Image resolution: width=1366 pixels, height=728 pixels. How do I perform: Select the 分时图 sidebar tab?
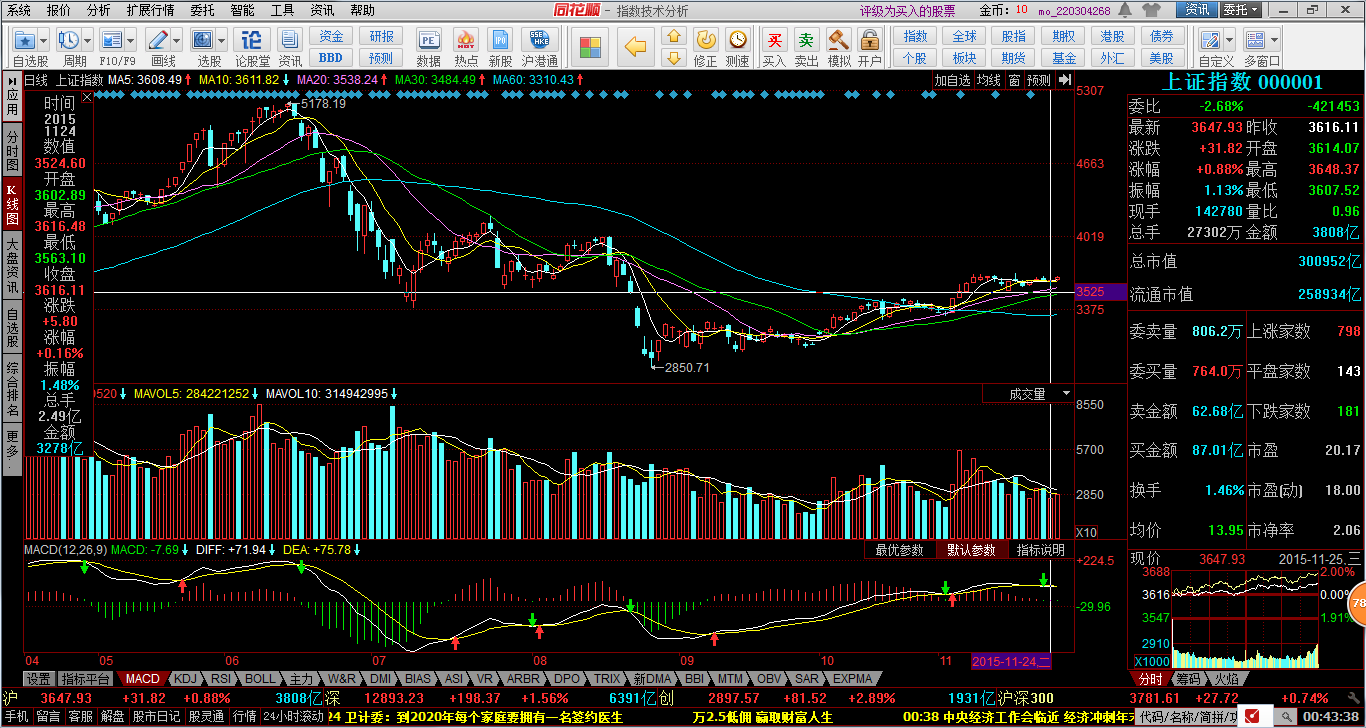coord(12,151)
